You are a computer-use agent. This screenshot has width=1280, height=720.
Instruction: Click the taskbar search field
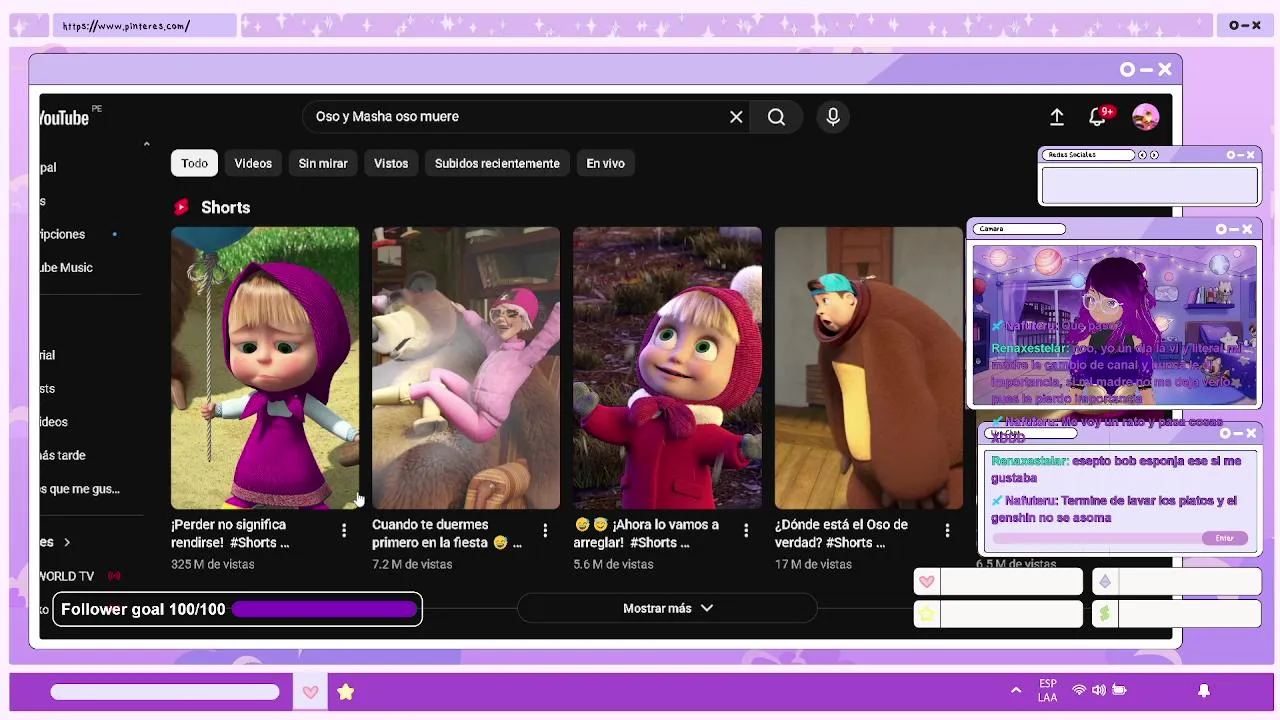tap(165, 692)
